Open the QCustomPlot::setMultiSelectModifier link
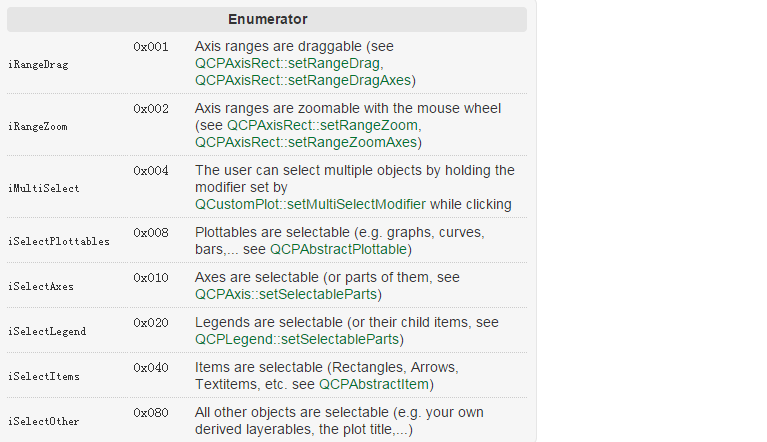Viewport: 767px width, 442px height. point(310,204)
